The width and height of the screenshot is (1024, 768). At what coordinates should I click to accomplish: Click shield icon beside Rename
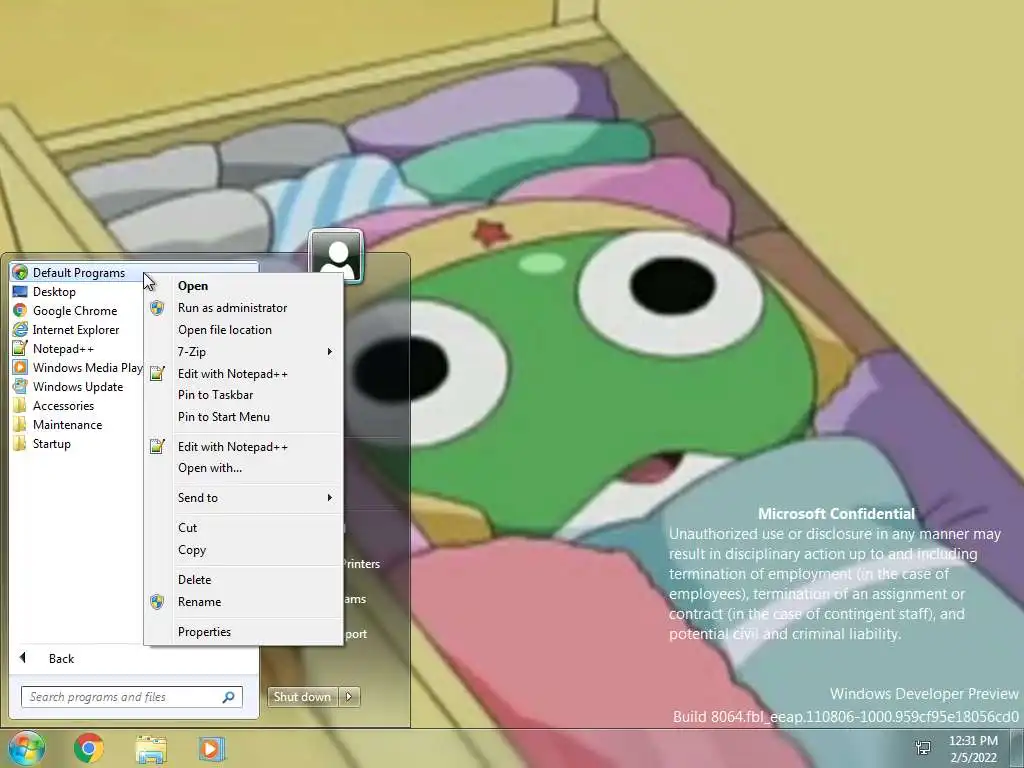click(157, 601)
